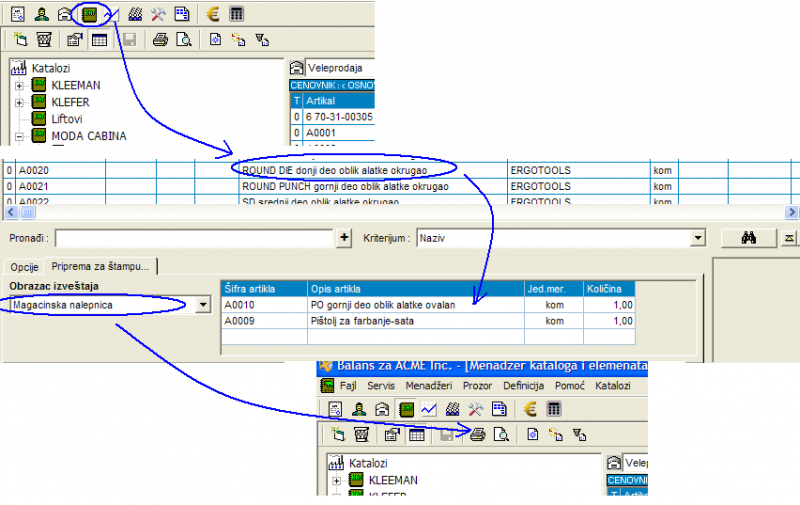Open the Kriterijum dropdown showing Naziv
This screenshot has height=505, width=800.
click(x=699, y=238)
